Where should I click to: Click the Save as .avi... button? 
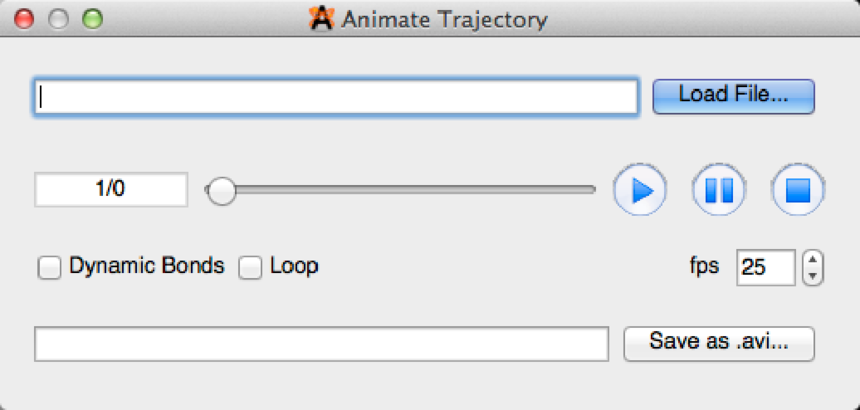[718, 342]
